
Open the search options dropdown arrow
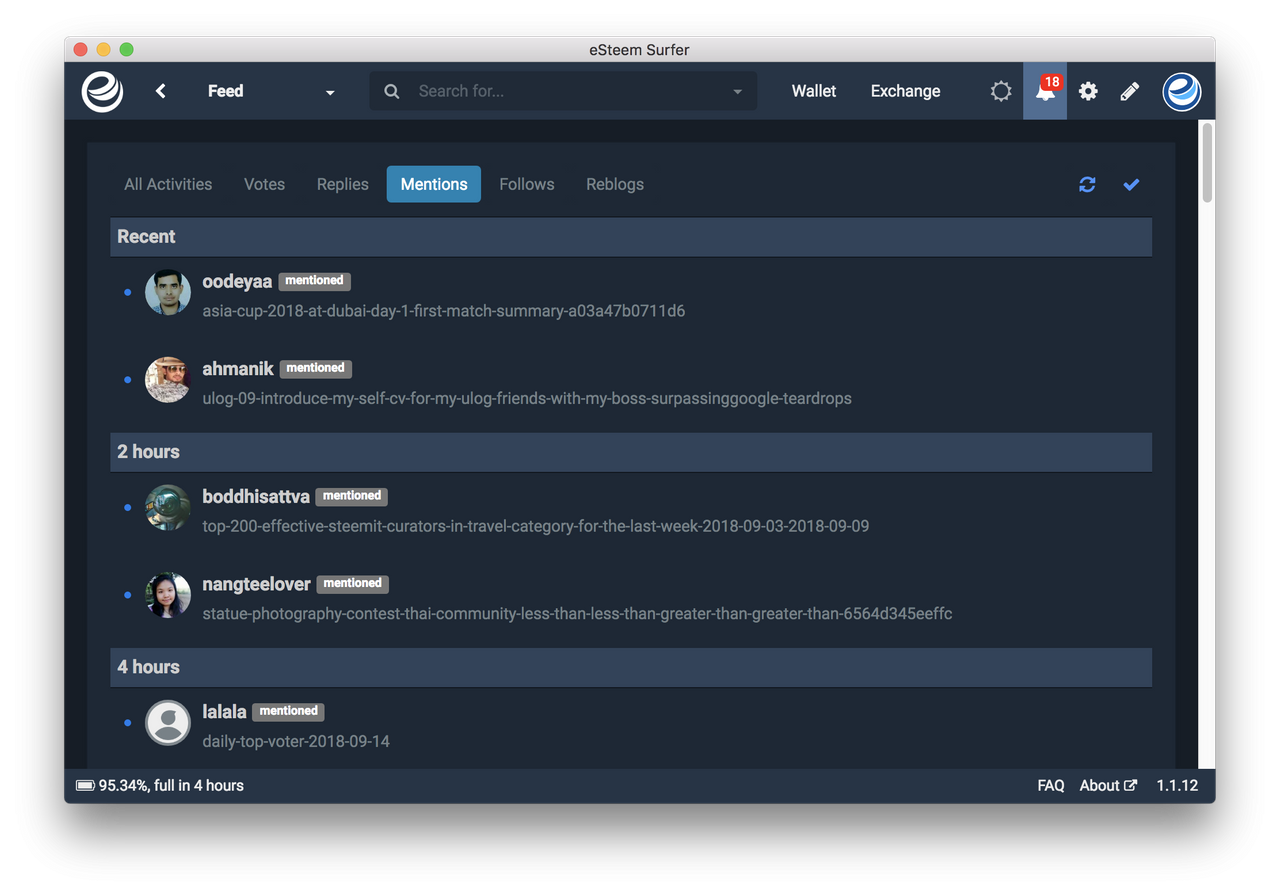point(737,91)
